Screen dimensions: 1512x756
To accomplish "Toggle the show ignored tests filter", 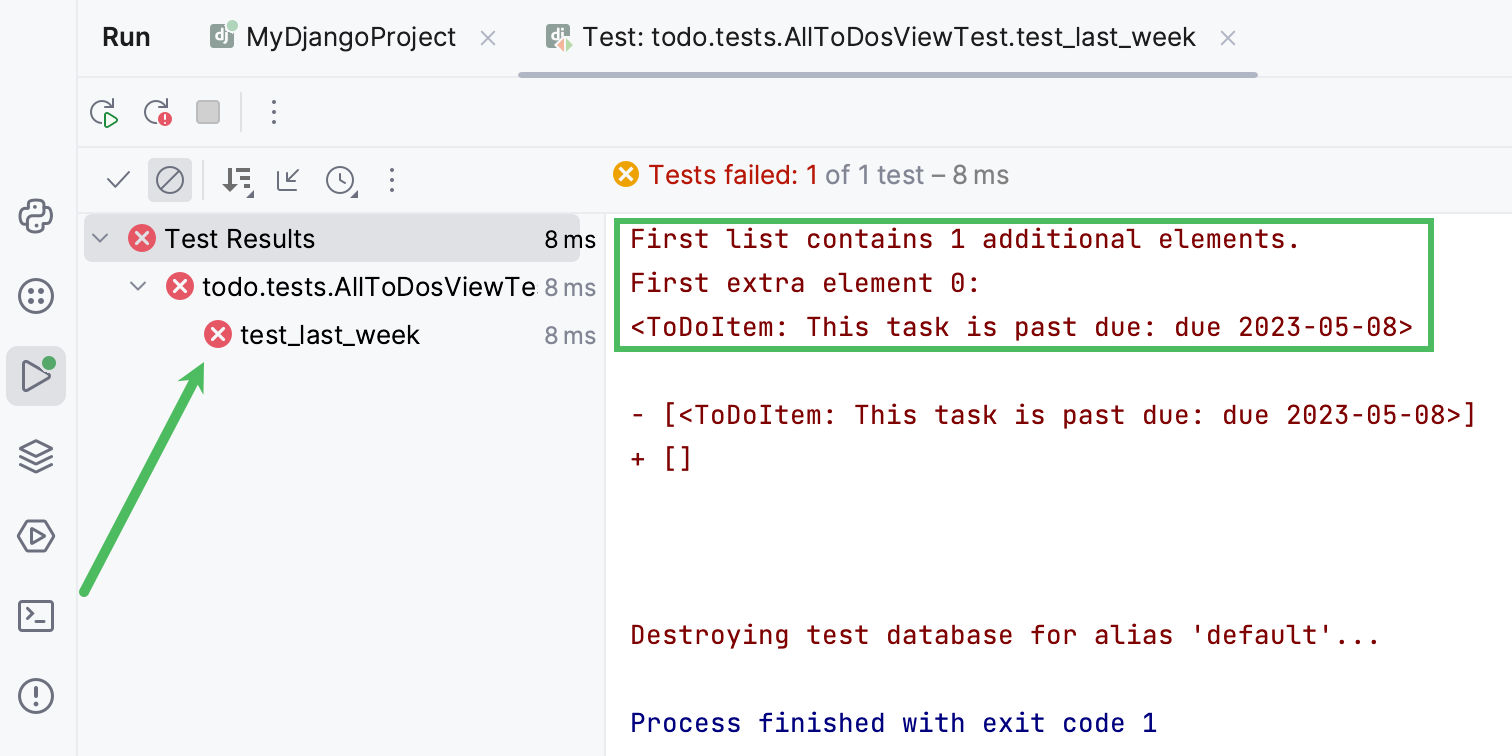I will 169,180.
